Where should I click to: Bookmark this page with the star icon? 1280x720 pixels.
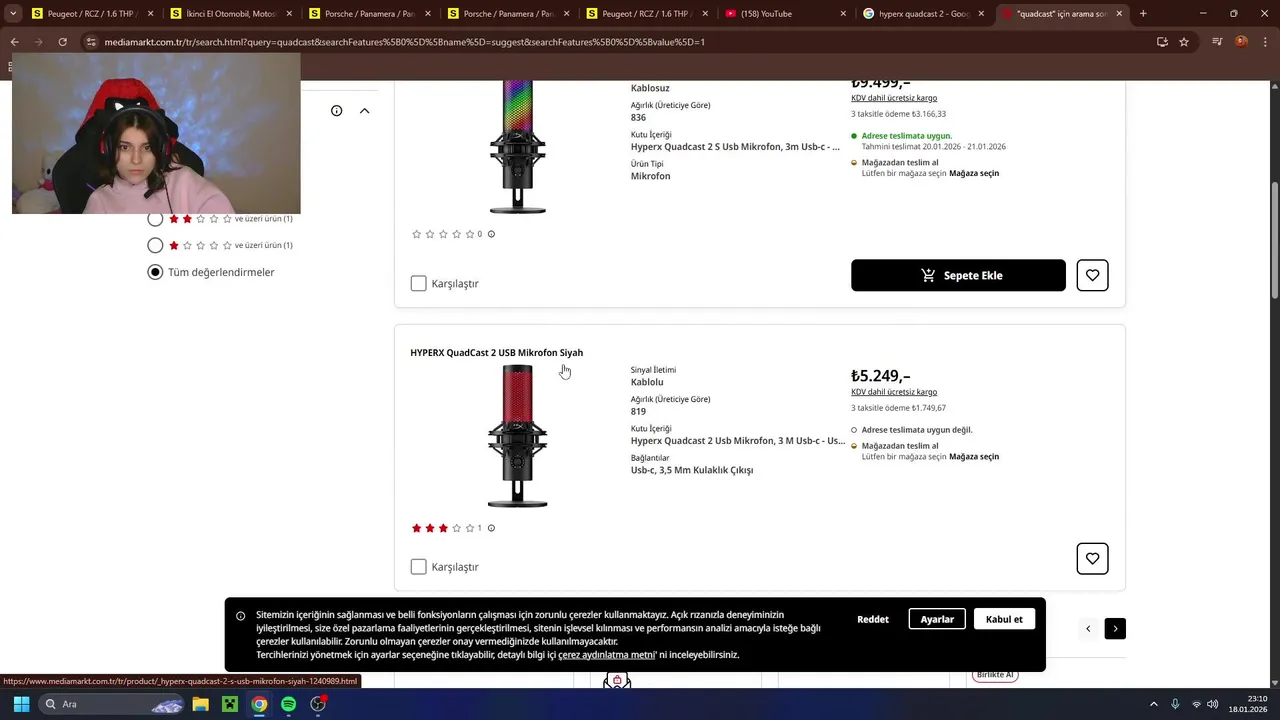coord(1184,42)
